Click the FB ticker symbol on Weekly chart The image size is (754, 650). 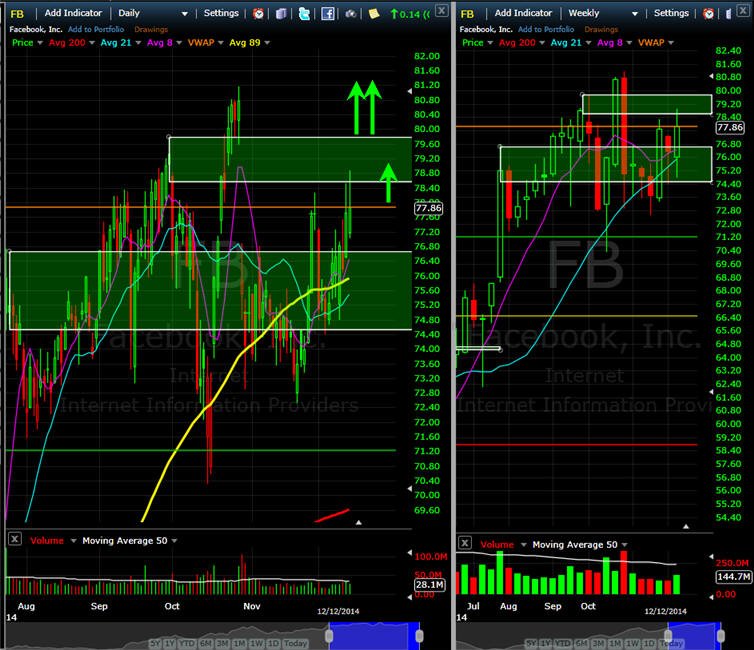tap(467, 14)
